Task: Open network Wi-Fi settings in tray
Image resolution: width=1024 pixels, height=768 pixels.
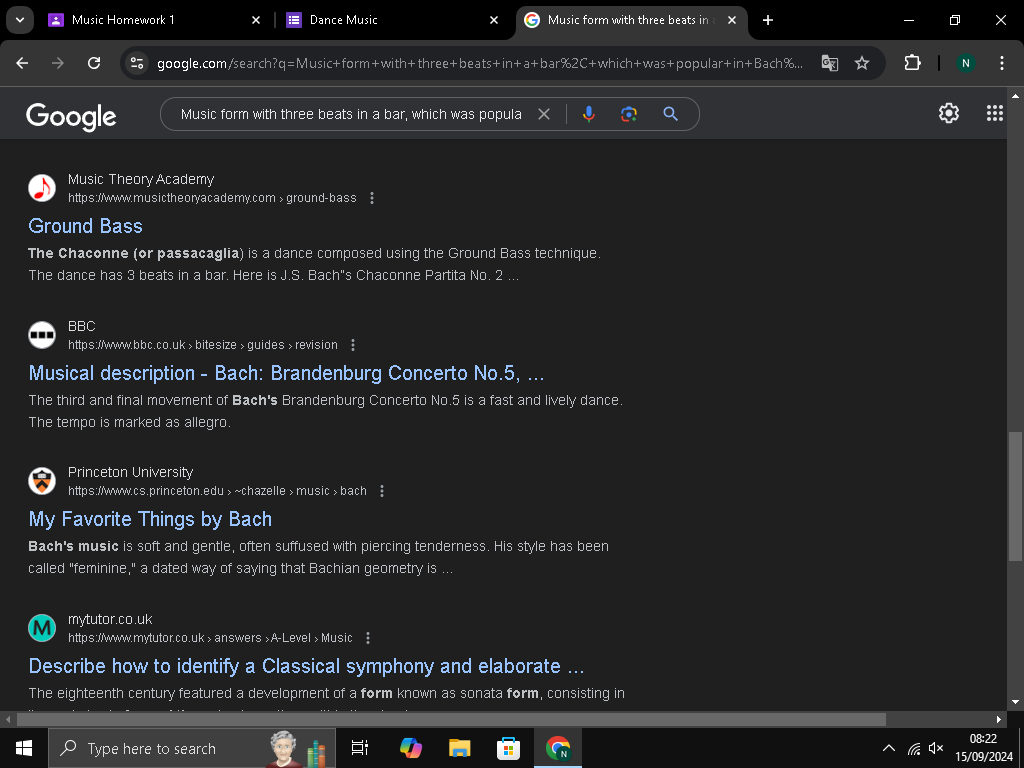Action: coord(914,748)
